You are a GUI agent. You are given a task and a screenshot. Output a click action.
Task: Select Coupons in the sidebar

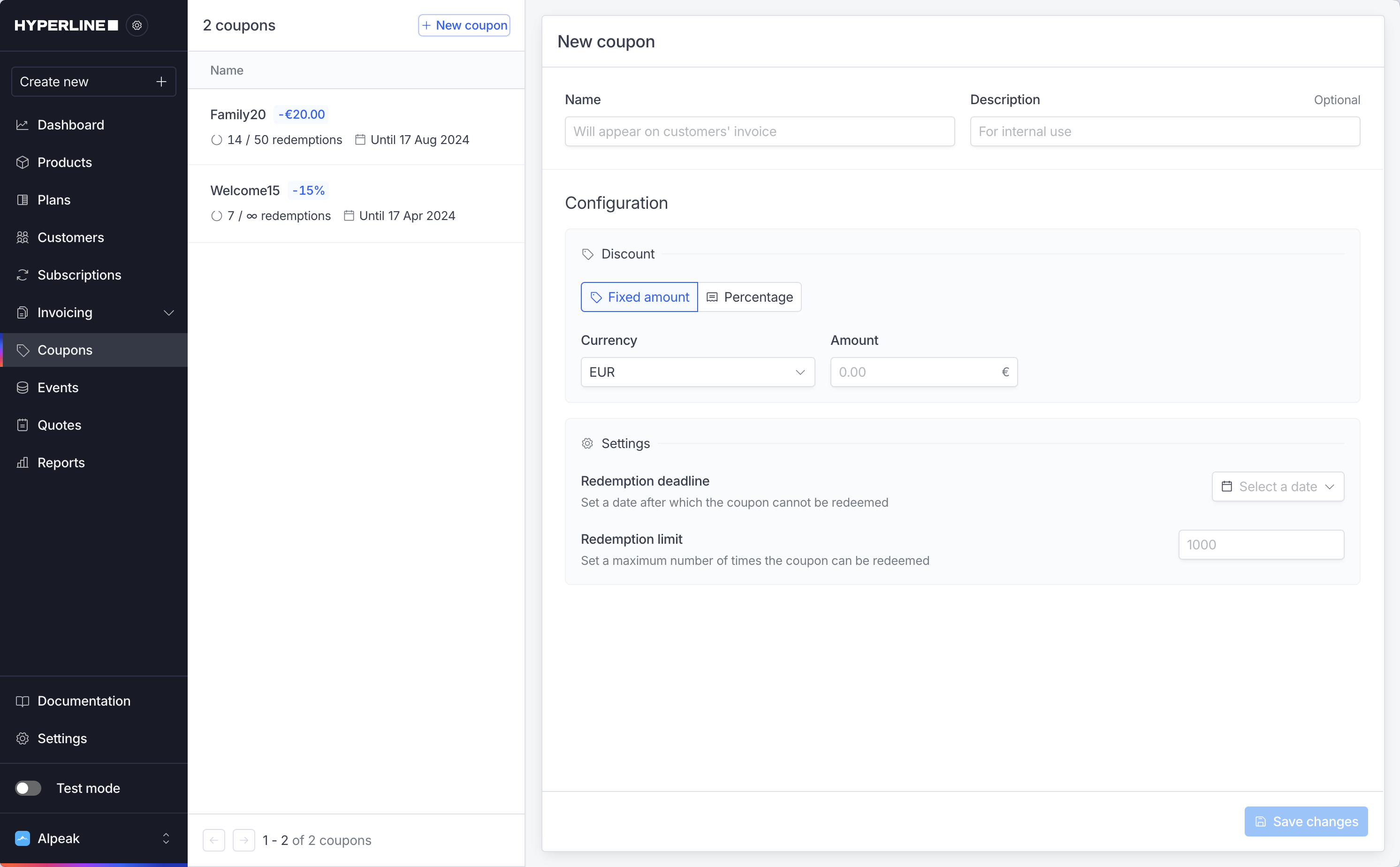[93, 350]
